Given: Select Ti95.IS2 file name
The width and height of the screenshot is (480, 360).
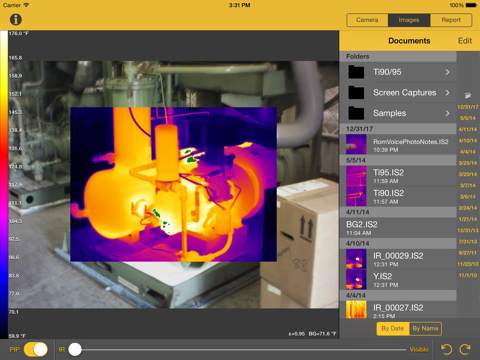Looking at the screenshot, I should (388, 173).
